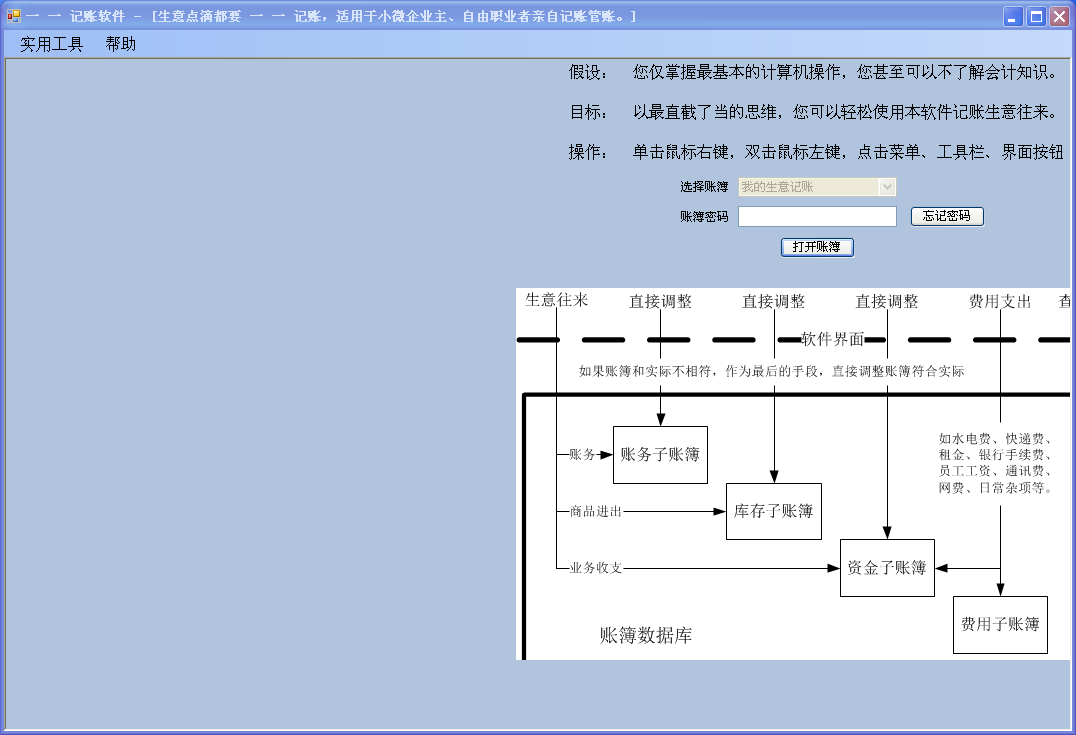Click the dropdown arrow beside 我的生意记账

887,187
